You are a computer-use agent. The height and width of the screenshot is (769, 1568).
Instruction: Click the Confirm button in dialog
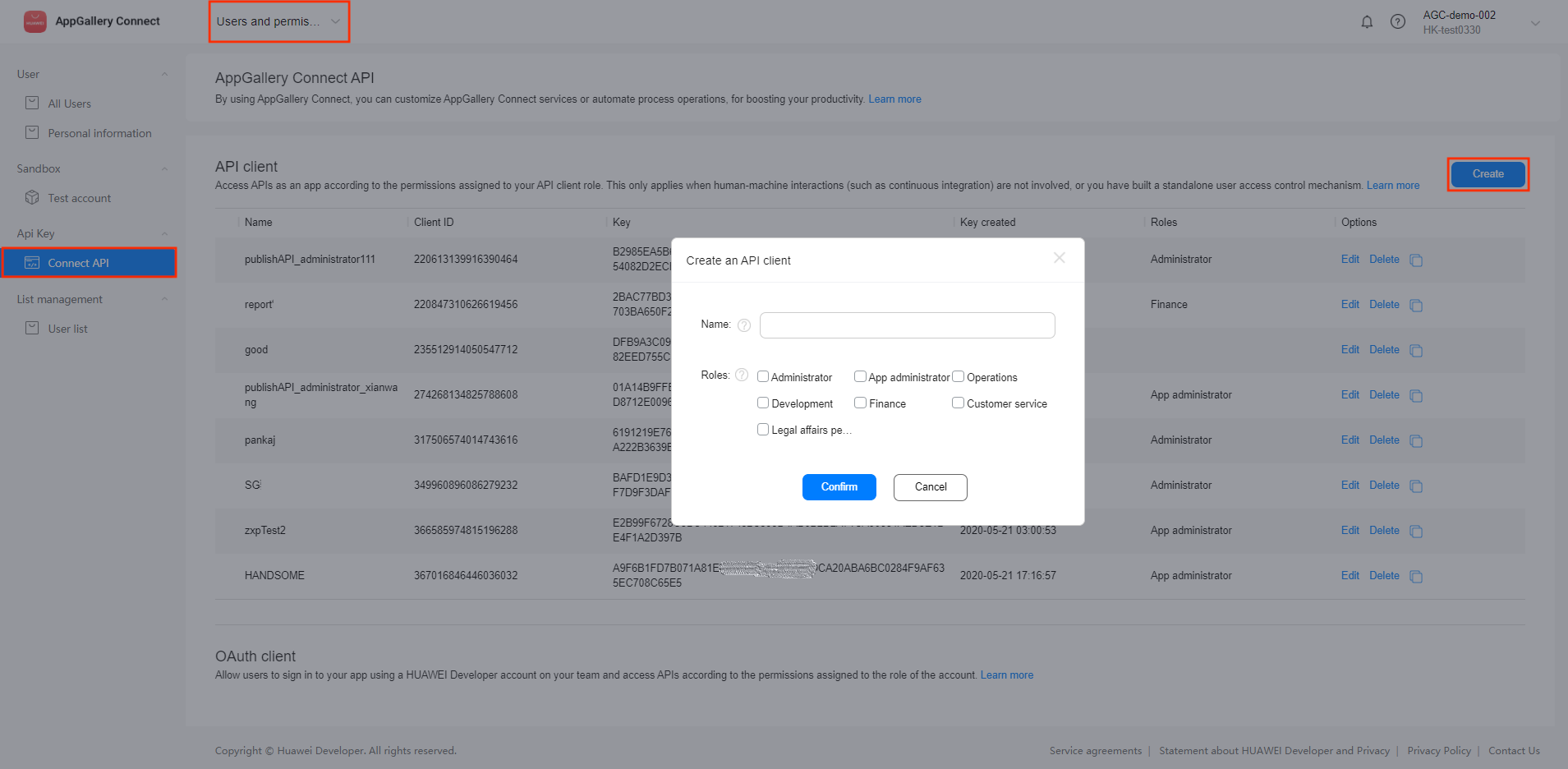pos(839,487)
